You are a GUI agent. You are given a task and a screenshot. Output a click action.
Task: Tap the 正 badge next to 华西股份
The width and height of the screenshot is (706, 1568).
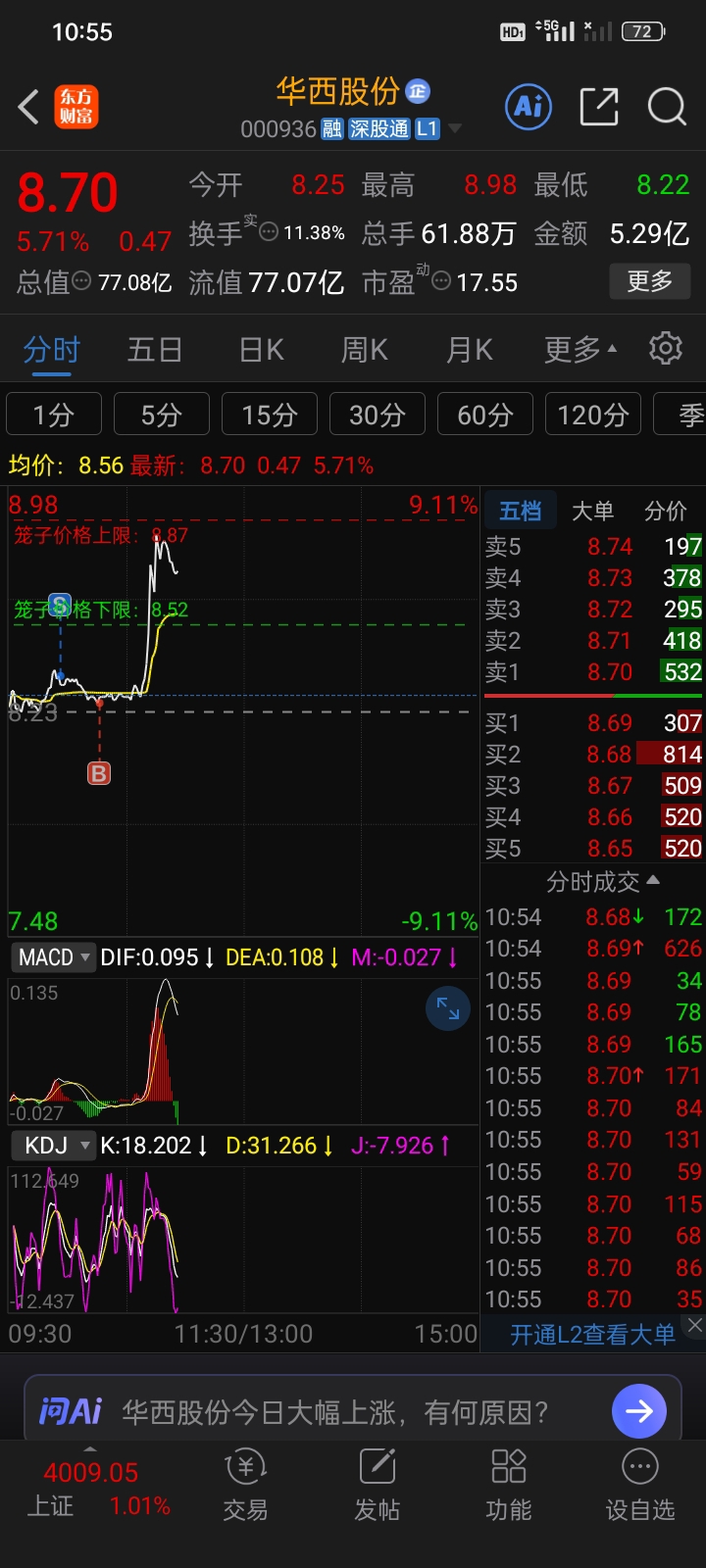point(418,91)
